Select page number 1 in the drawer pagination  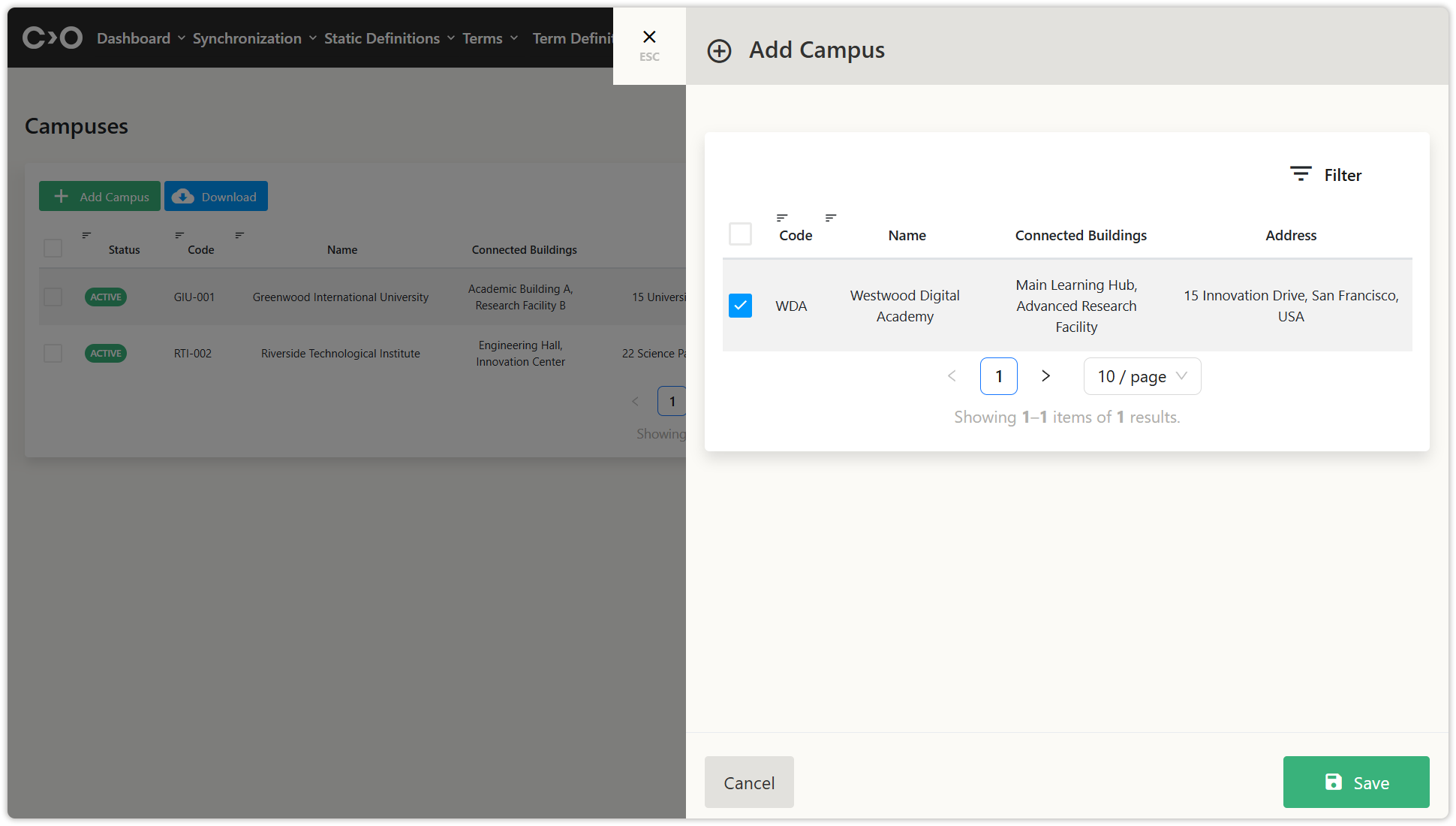pos(998,376)
